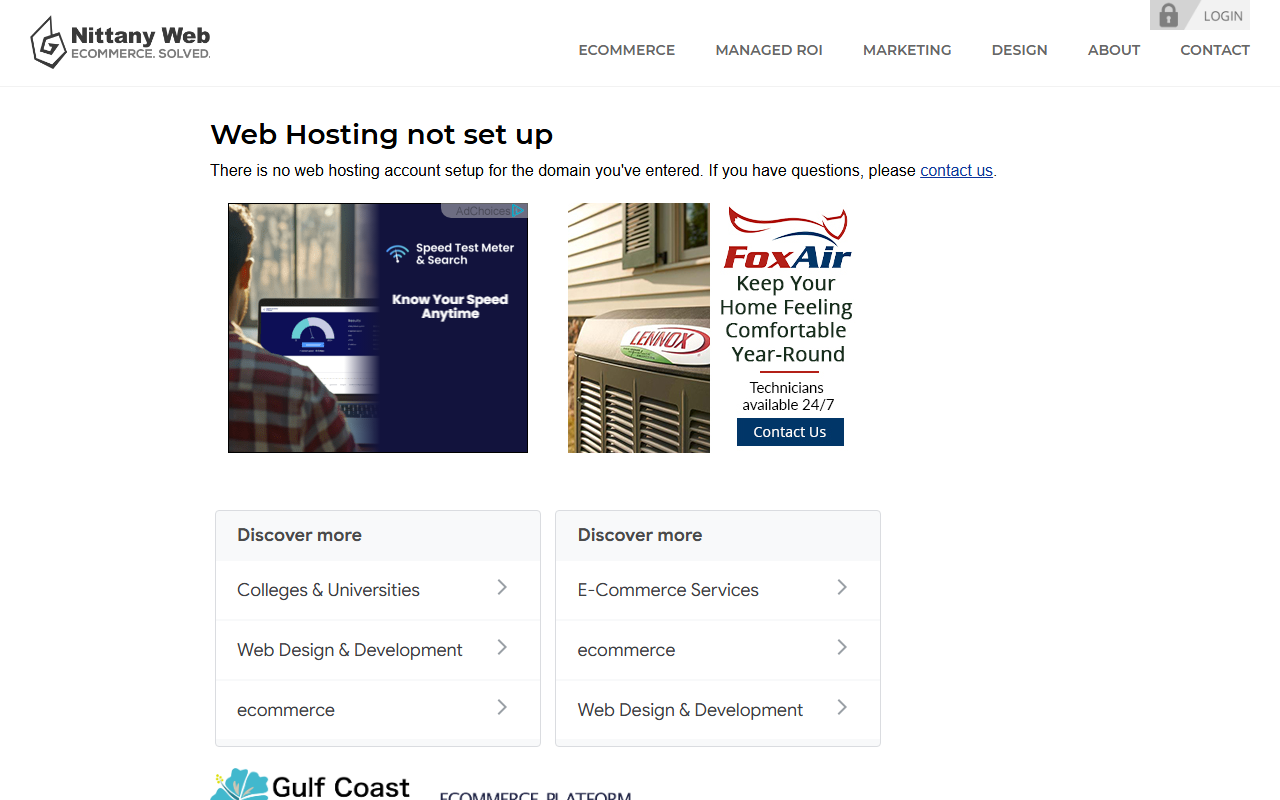Click the Contact Us button in FoxAir ad
Screen dimensions: 1280x800
pyautogui.click(x=790, y=432)
